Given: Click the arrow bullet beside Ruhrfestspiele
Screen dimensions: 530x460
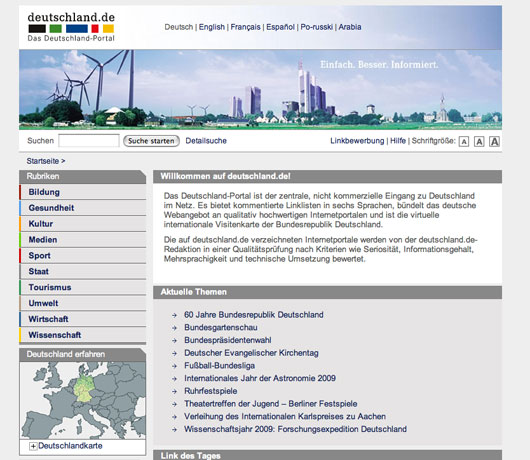Looking at the screenshot, I should coord(174,391).
